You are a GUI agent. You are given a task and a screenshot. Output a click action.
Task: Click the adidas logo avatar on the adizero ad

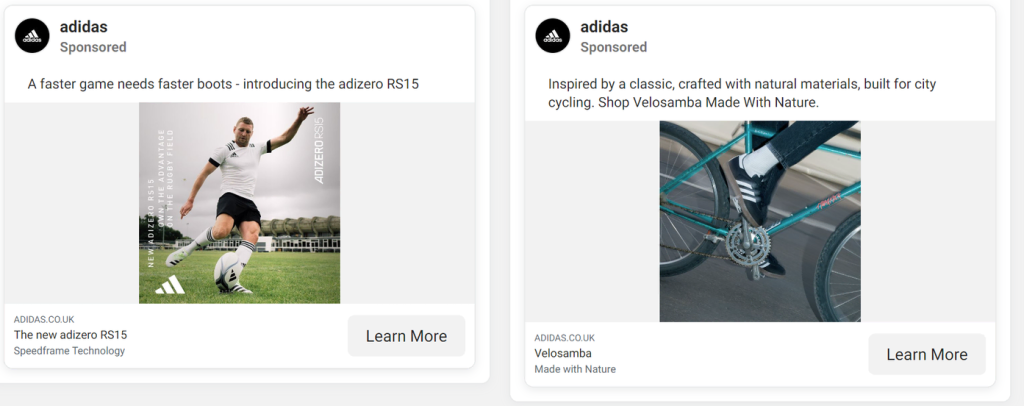pyautogui.click(x=32, y=36)
